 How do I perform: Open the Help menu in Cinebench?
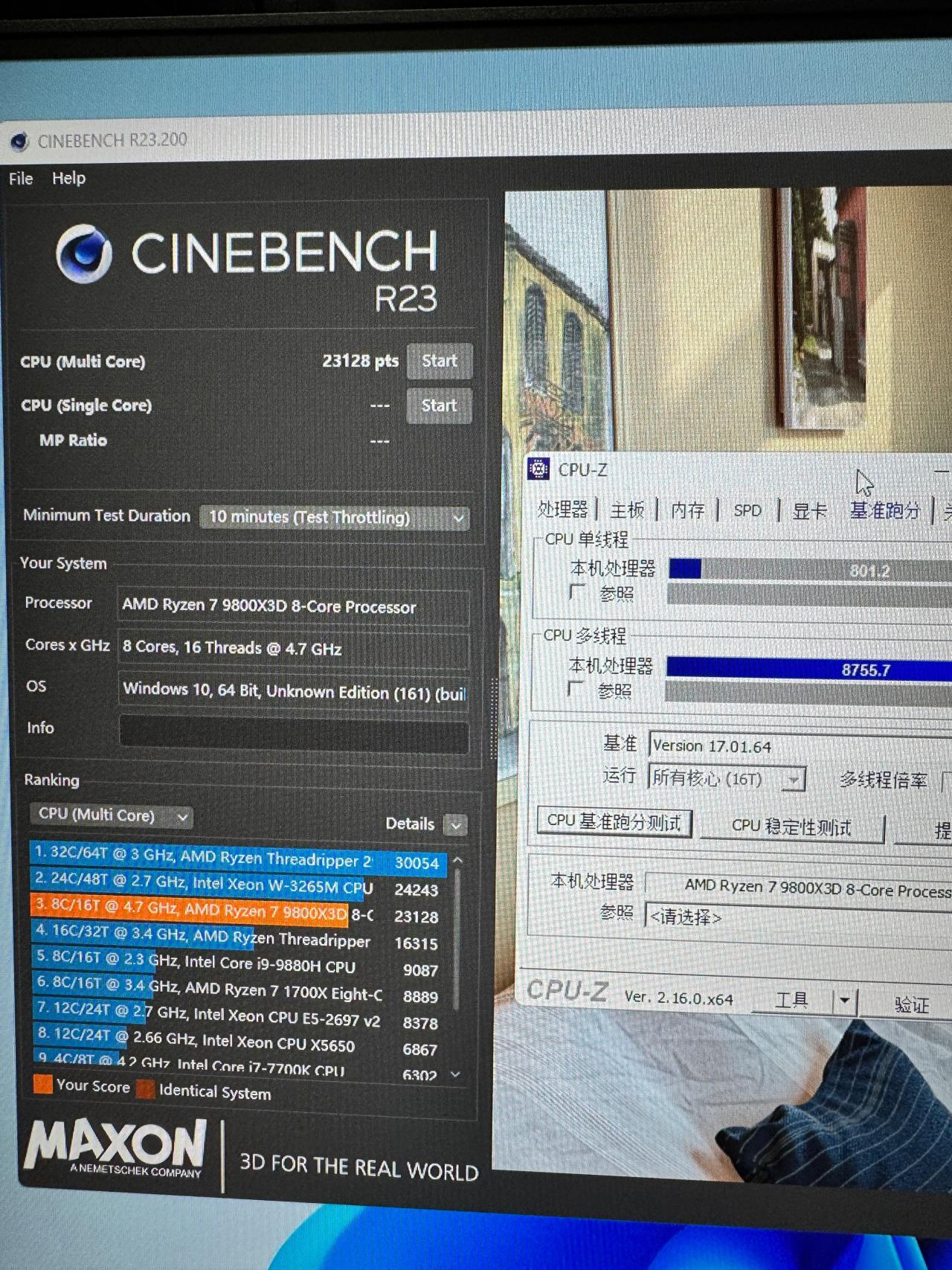click(68, 179)
